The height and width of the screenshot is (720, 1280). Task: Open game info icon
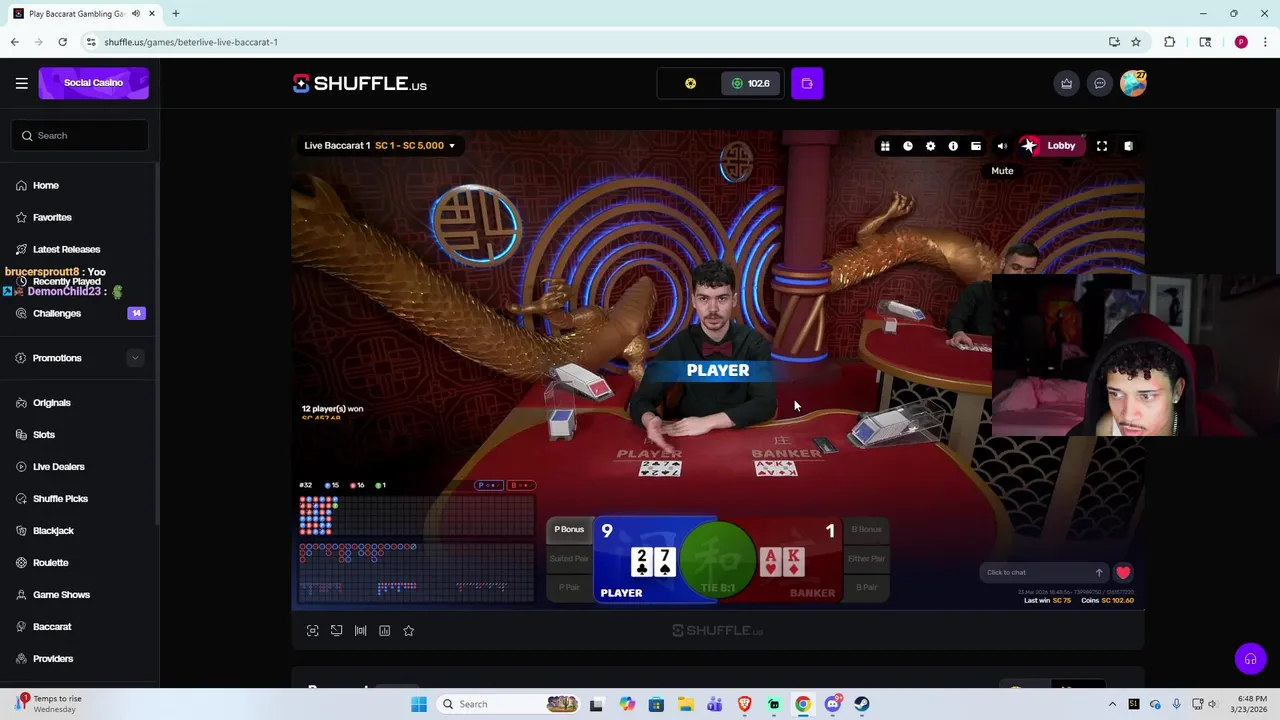(x=953, y=146)
